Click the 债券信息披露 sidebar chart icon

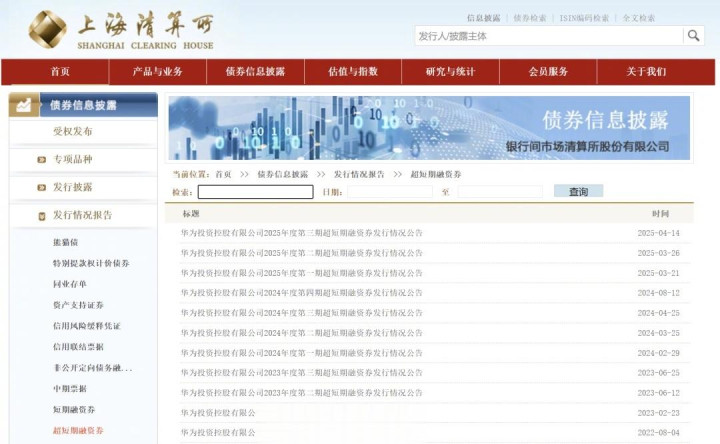[x=24, y=105]
